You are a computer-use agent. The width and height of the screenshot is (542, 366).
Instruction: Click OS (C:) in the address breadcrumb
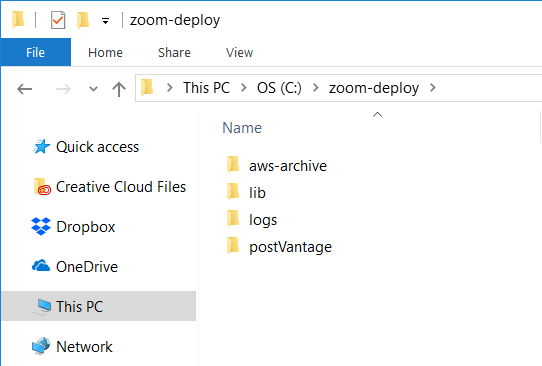[279, 88]
